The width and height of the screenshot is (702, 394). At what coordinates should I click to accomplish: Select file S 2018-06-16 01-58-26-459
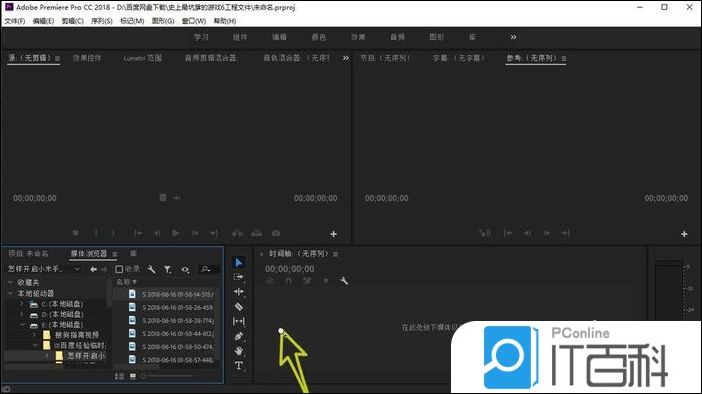(178, 307)
